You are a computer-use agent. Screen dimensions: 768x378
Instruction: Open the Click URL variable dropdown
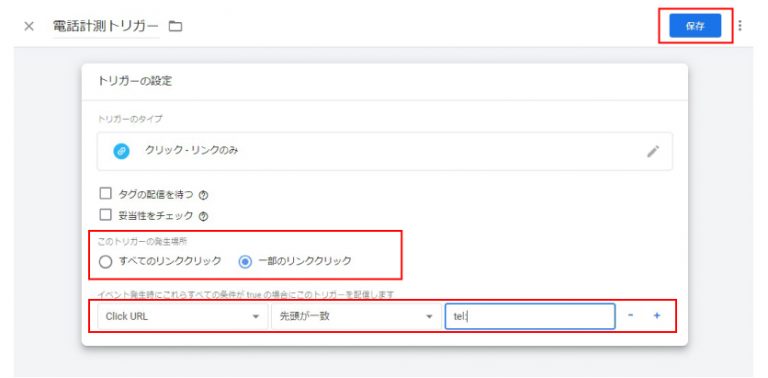tap(183, 316)
